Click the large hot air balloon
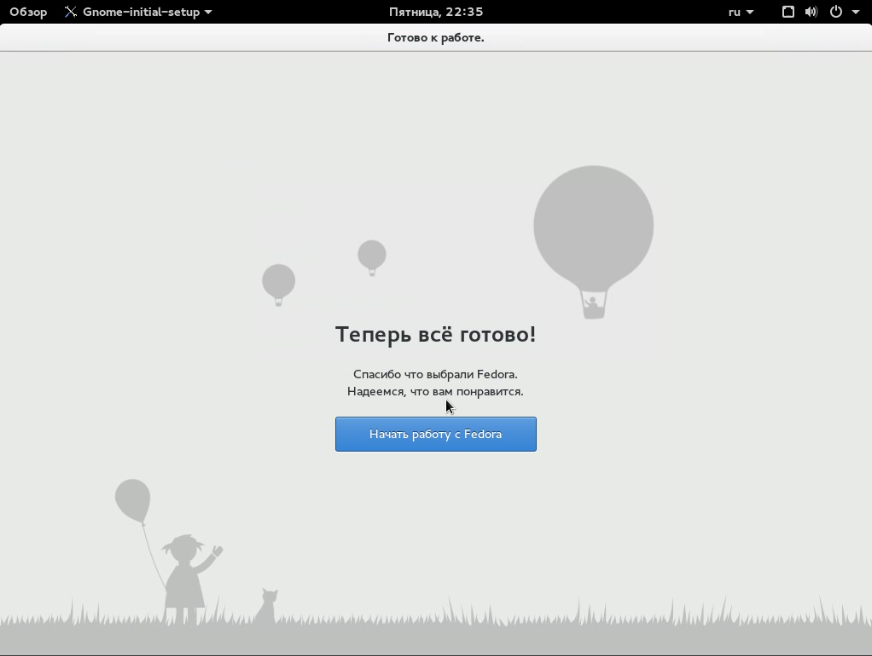This screenshot has width=872, height=656. tap(593, 228)
